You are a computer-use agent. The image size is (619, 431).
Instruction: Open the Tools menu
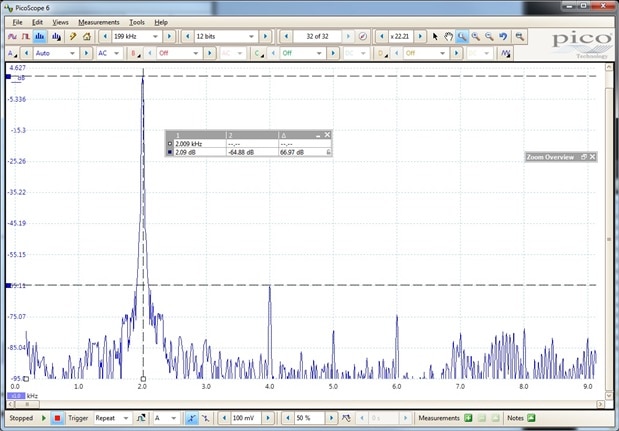[136, 21]
